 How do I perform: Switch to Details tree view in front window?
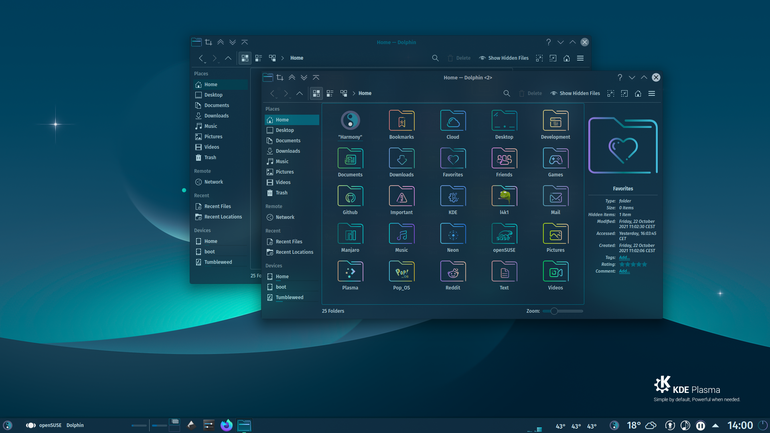(344, 93)
